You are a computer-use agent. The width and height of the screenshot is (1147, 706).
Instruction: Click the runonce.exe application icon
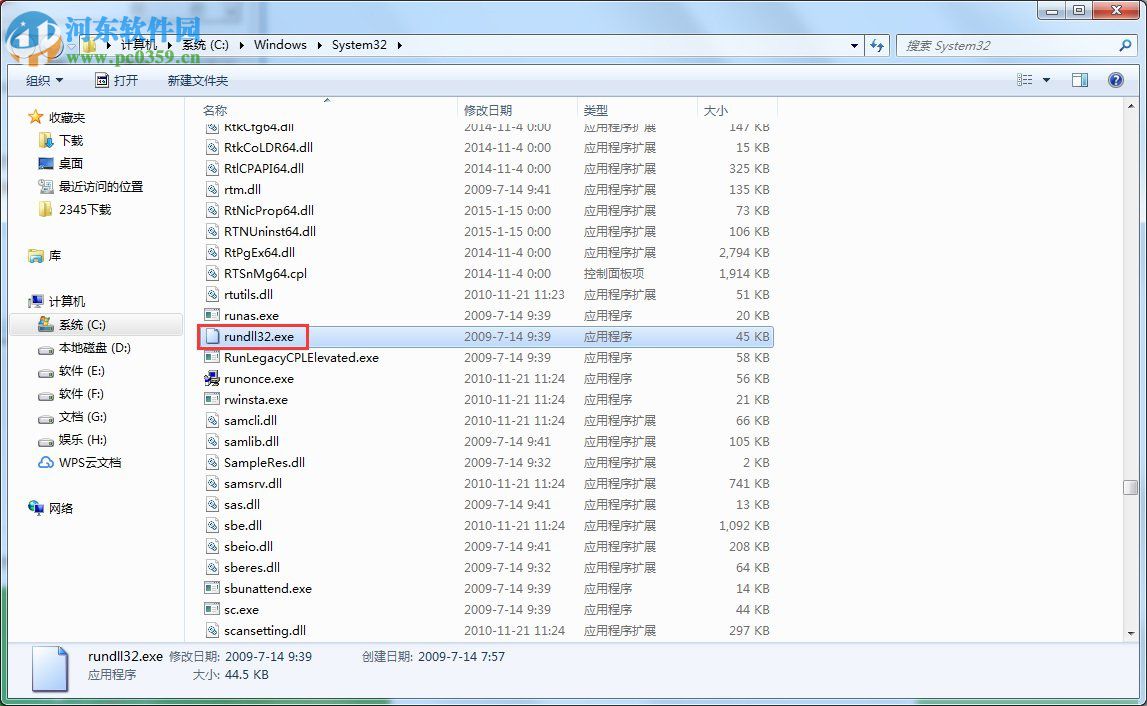click(x=212, y=379)
